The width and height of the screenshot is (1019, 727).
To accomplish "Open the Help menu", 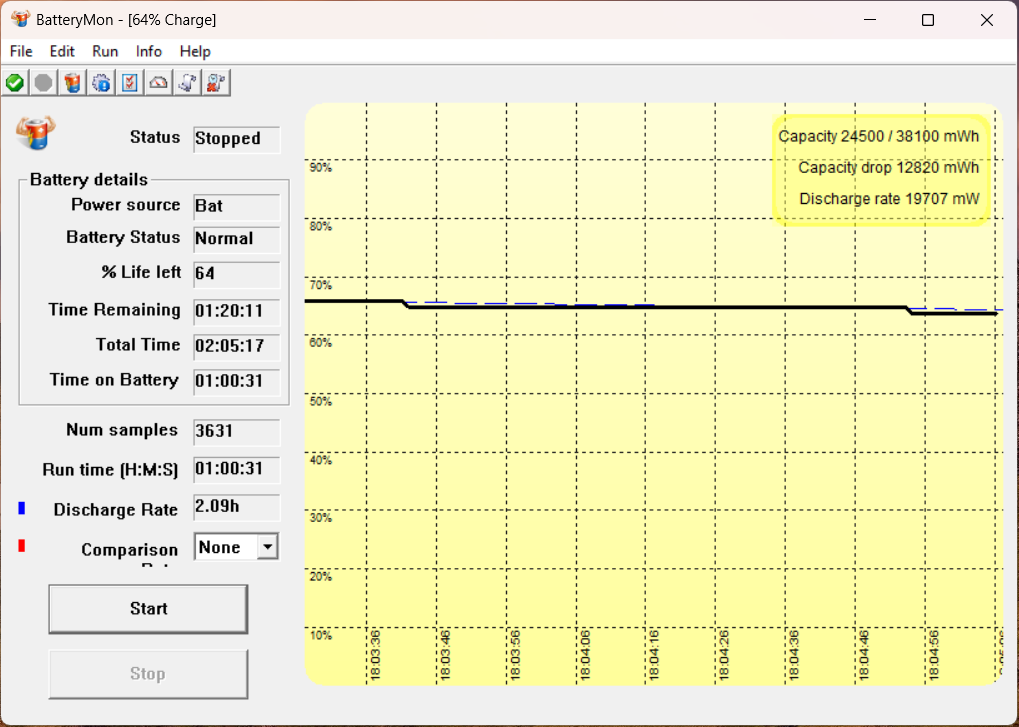I will point(195,51).
